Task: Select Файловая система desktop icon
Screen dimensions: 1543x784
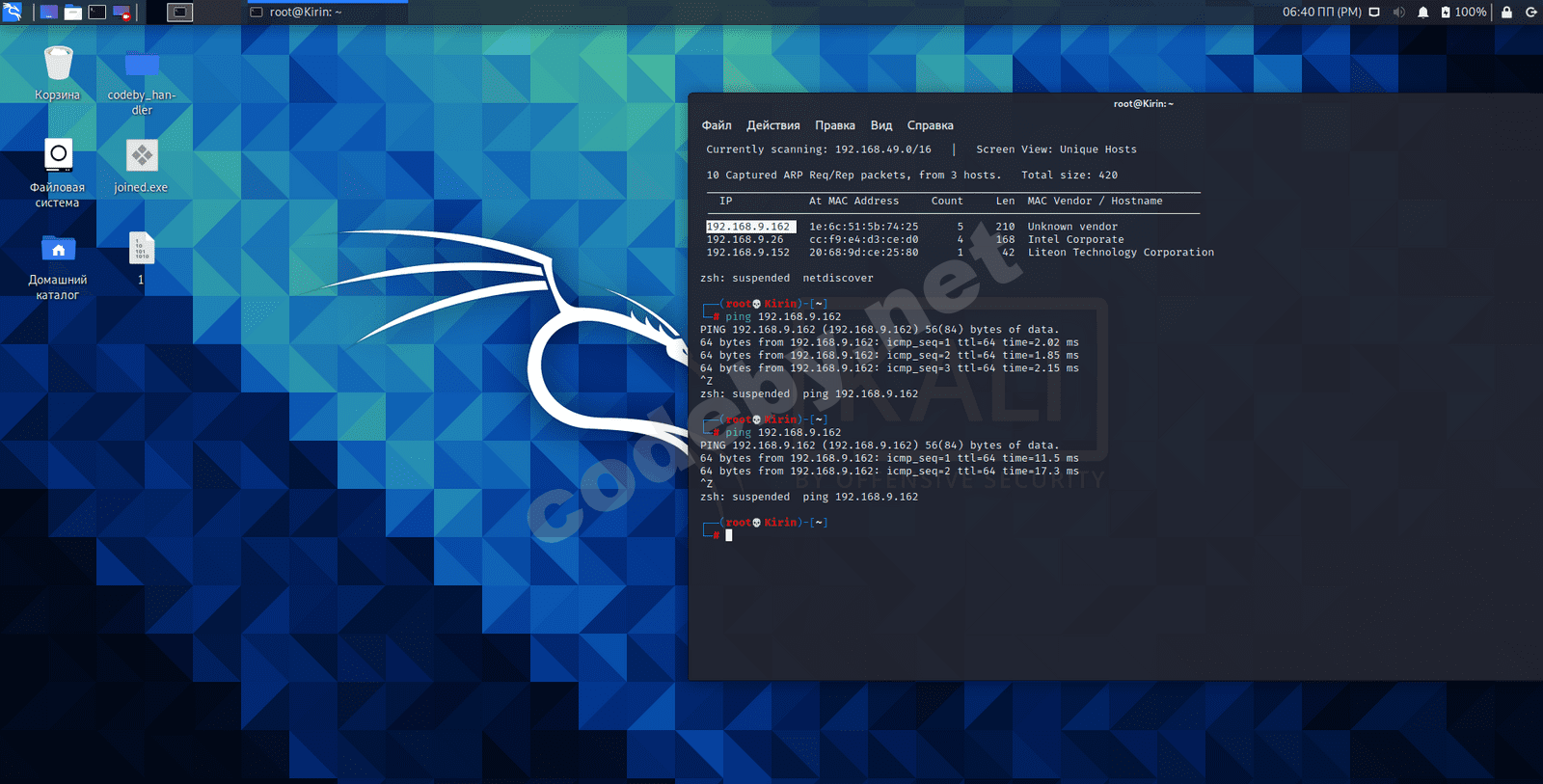Action: (58, 174)
